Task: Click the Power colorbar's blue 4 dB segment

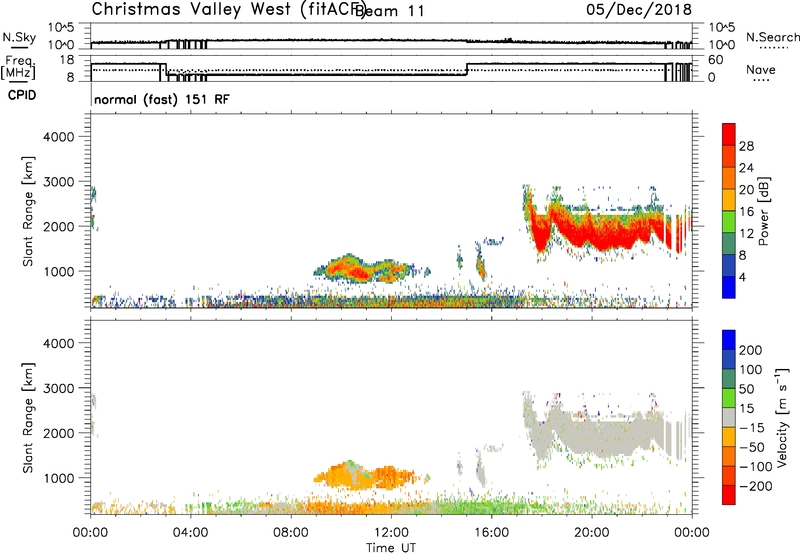Action: point(729,287)
